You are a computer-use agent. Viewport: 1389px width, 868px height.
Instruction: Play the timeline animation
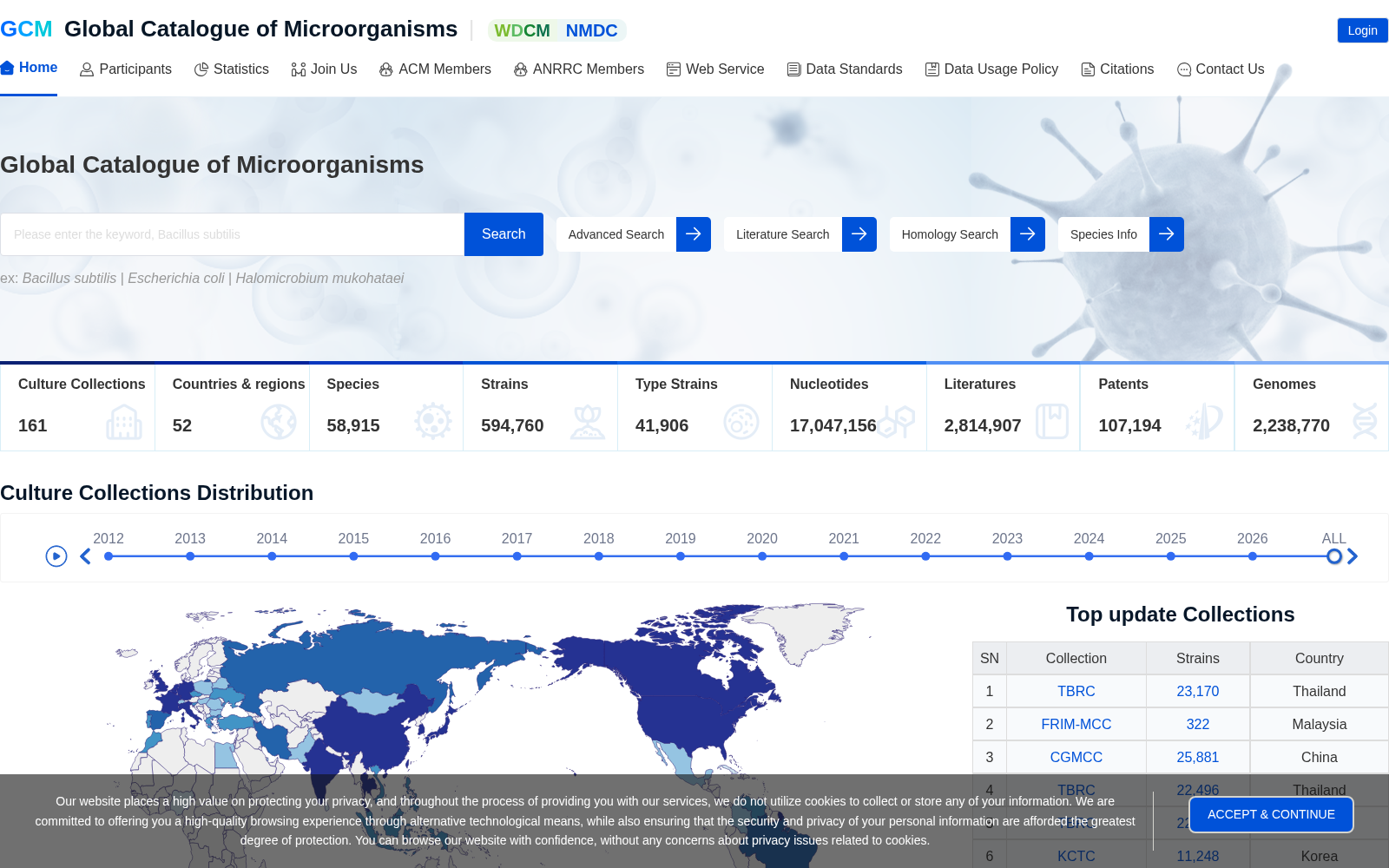[56, 556]
